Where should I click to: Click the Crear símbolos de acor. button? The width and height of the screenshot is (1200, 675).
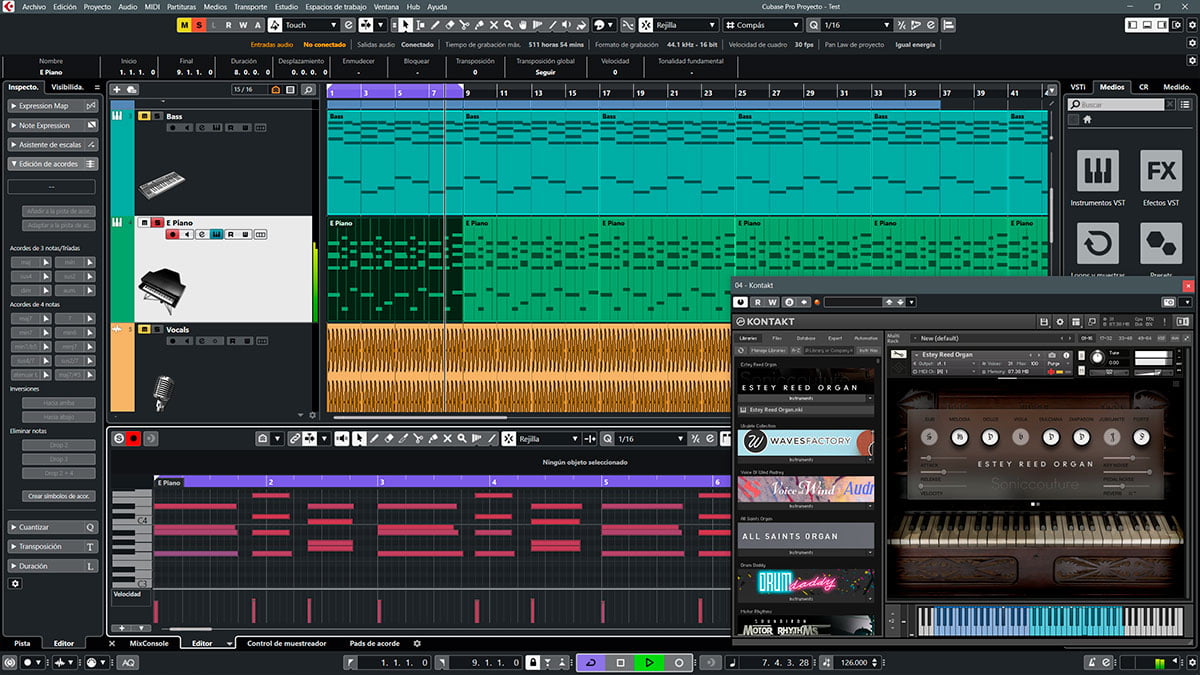pos(58,496)
